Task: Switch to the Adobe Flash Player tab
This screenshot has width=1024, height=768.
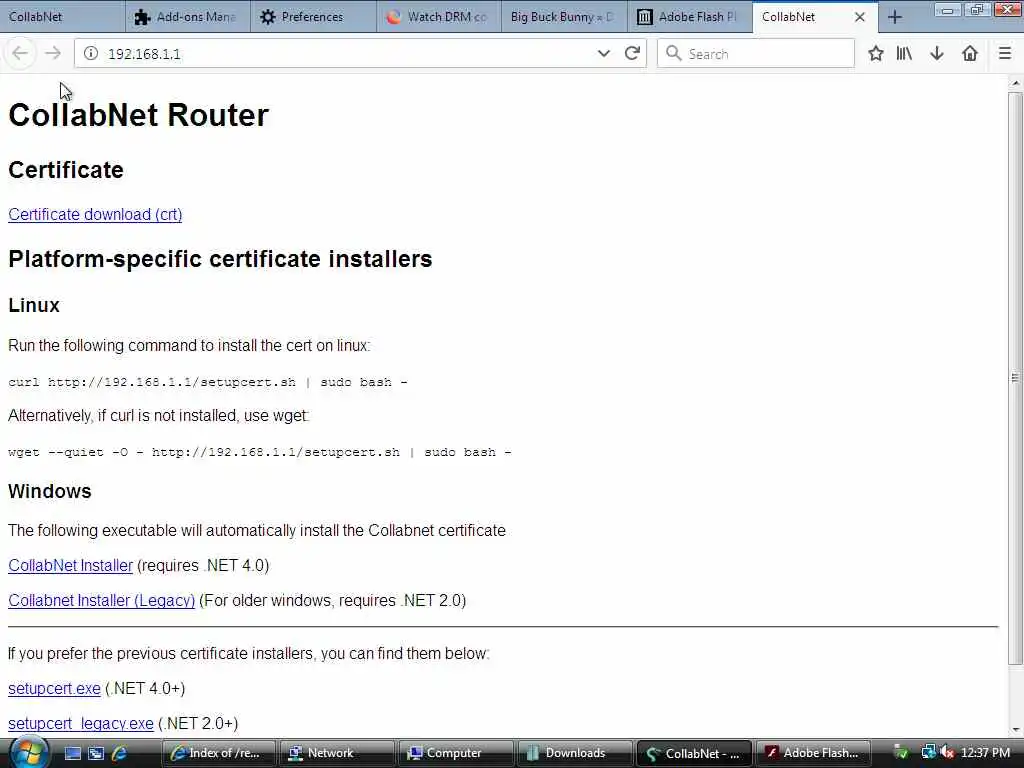Action: [x=690, y=17]
